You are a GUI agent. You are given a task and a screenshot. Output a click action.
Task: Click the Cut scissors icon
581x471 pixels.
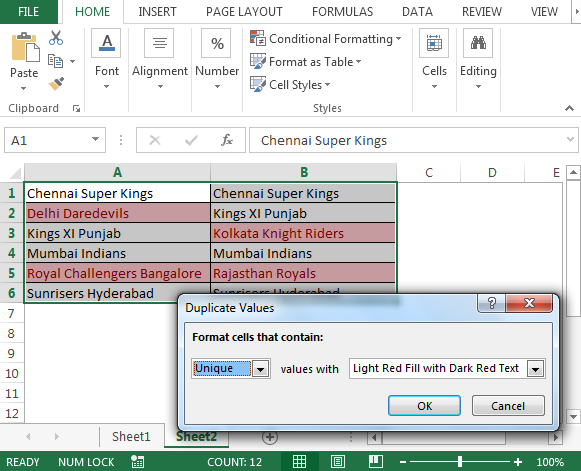[56, 38]
